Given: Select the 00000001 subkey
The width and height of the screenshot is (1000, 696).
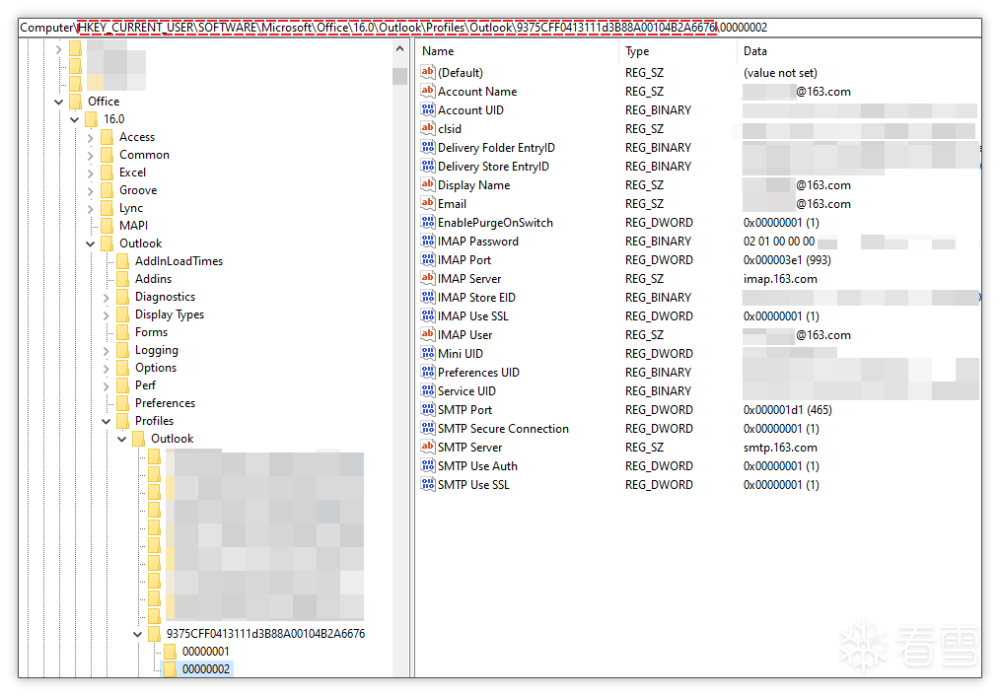Looking at the screenshot, I should tap(205, 652).
